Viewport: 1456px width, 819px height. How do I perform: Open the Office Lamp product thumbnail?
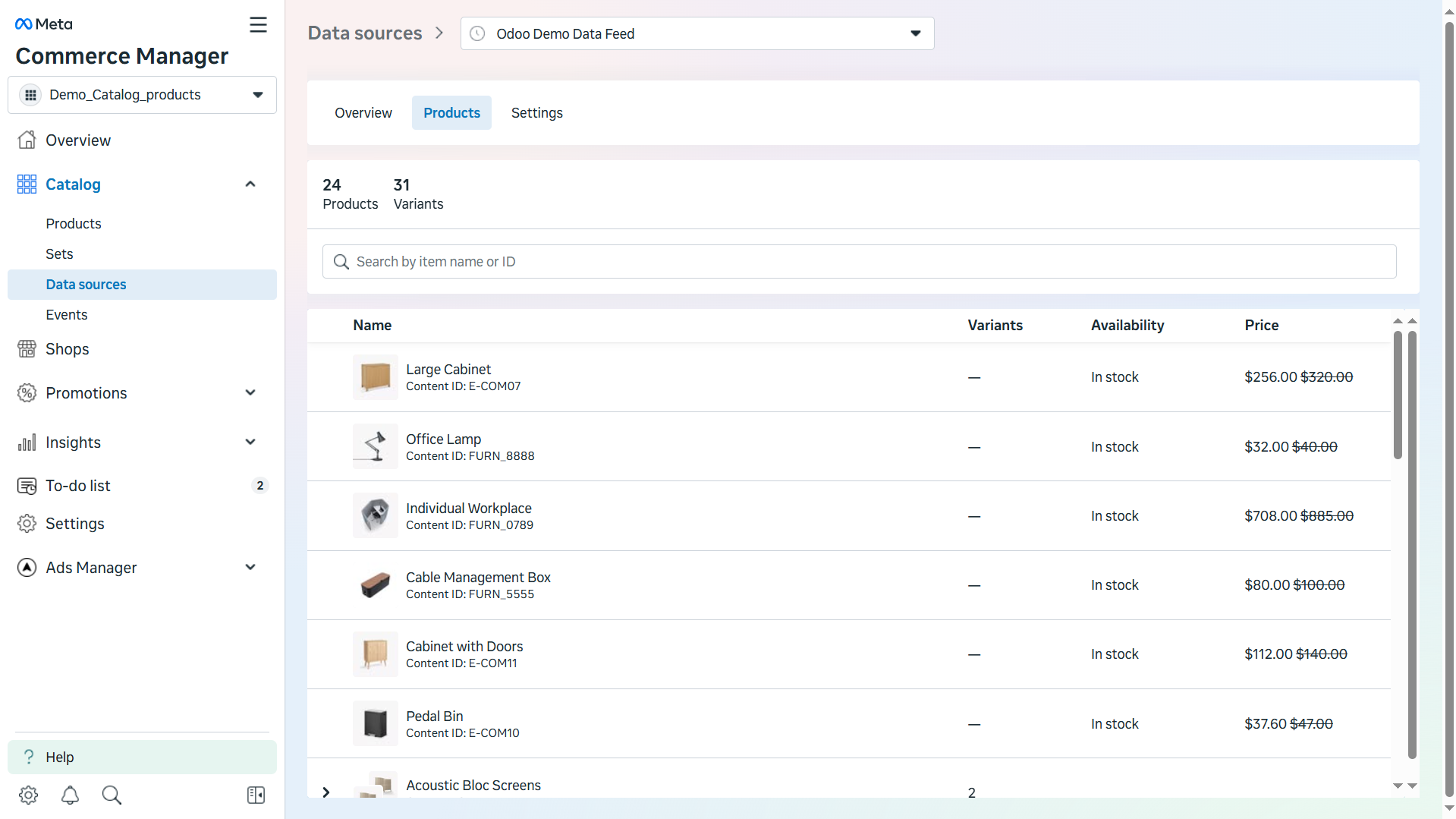[x=376, y=446]
